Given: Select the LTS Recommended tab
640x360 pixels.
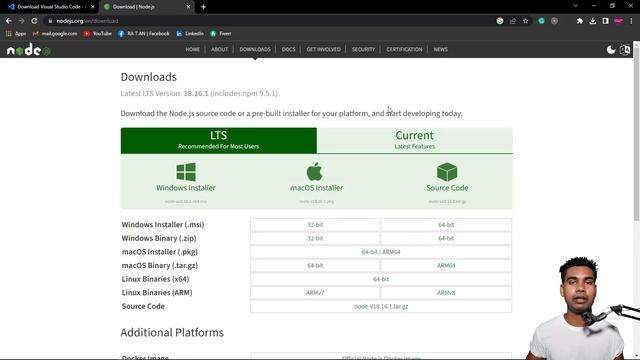Looking at the screenshot, I should pyautogui.click(x=219, y=140).
